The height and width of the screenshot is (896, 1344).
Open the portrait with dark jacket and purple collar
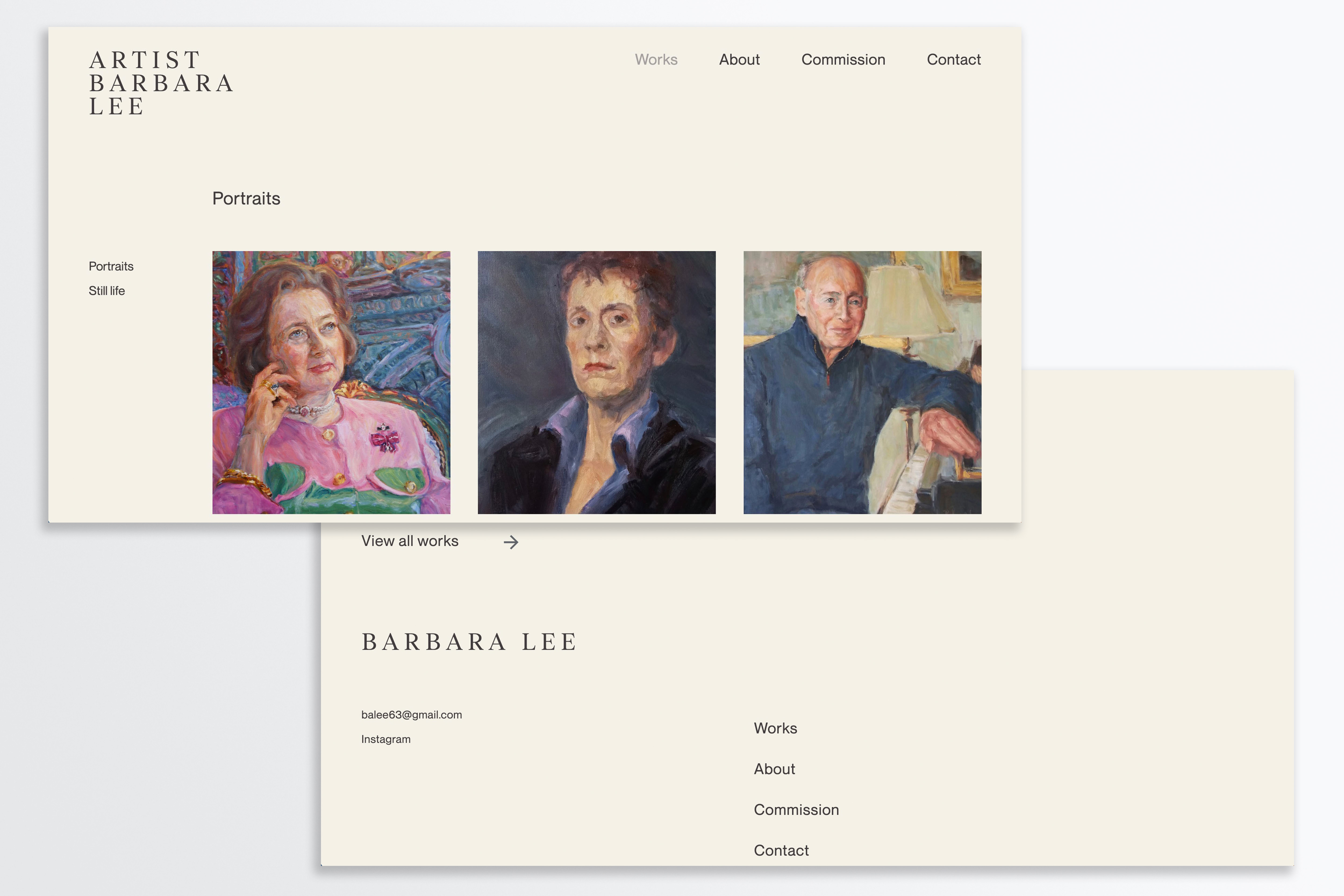pyautogui.click(x=596, y=382)
